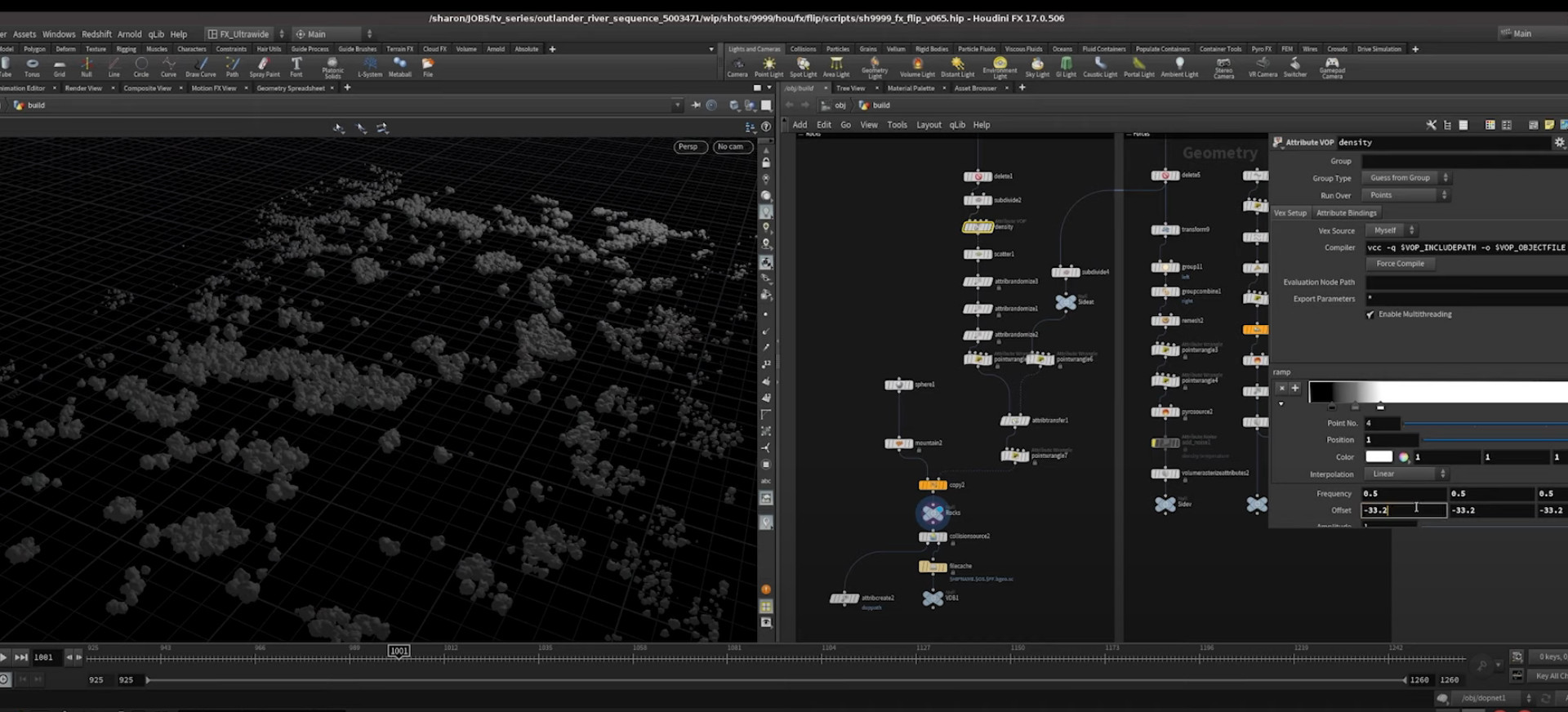Open the ramp Interpolation dropdown

point(1406,474)
